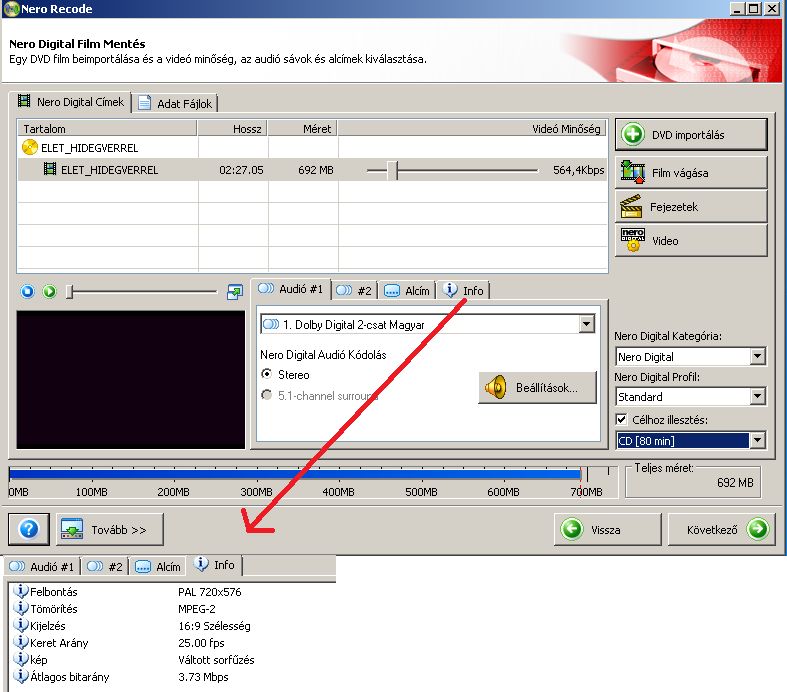
Task: Click the Tovább monitor download icon
Action: [72, 529]
